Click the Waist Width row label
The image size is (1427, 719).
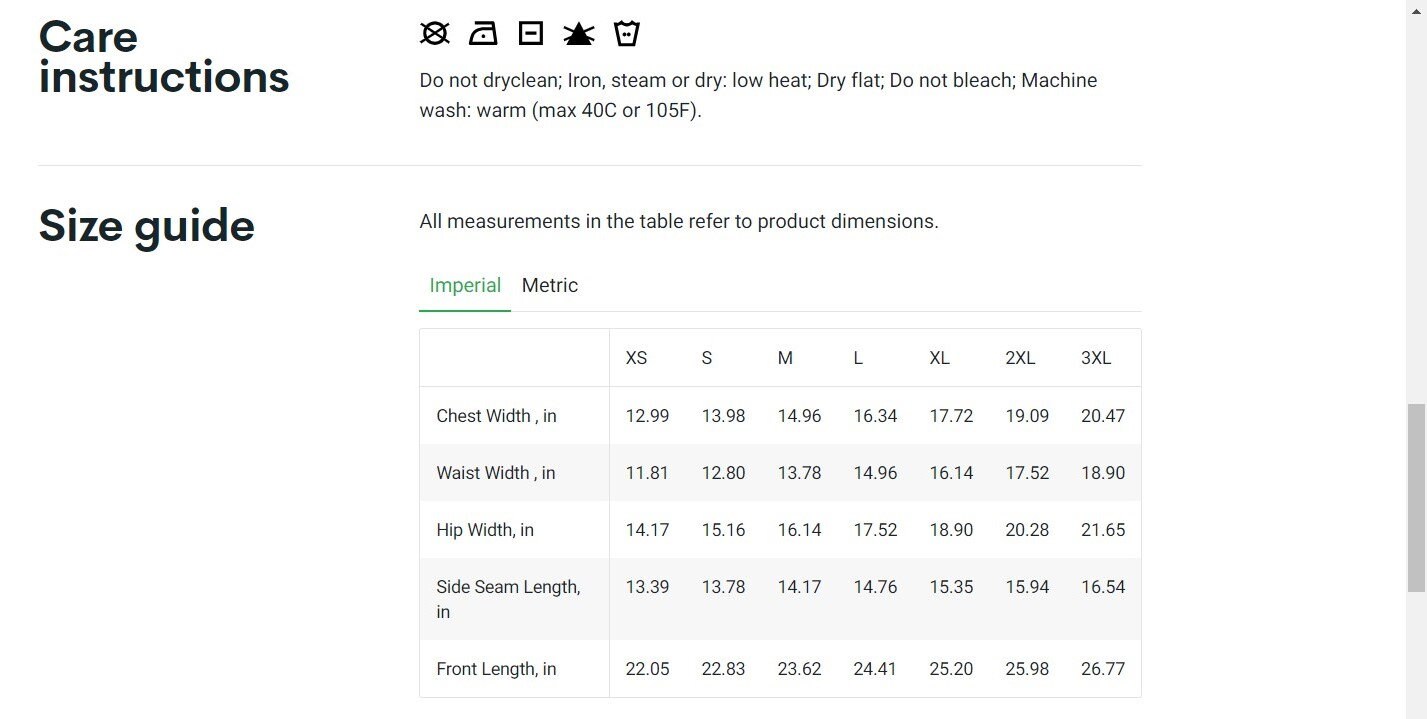[496, 473]
